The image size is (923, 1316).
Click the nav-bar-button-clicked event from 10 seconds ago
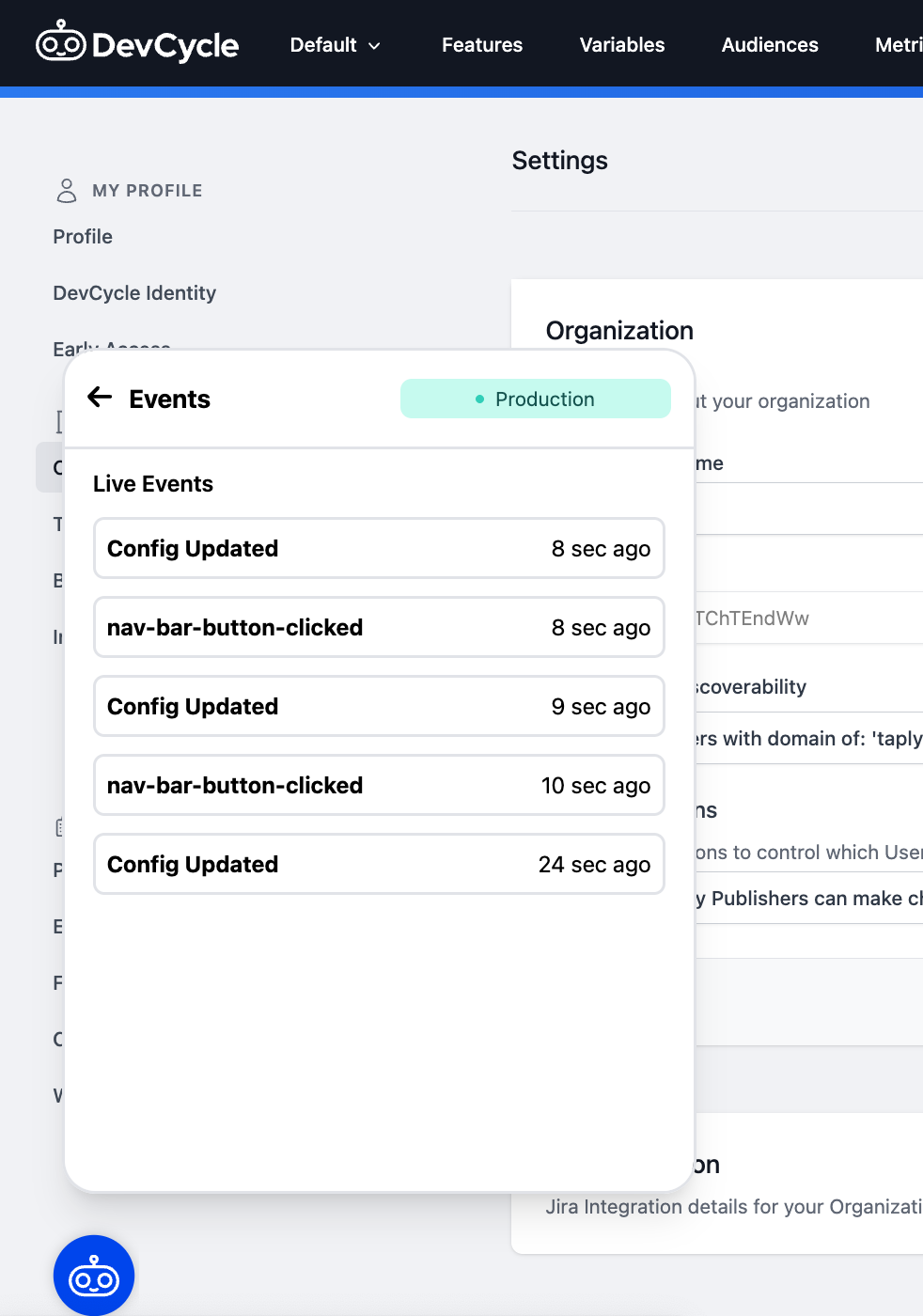click(378, 785)
